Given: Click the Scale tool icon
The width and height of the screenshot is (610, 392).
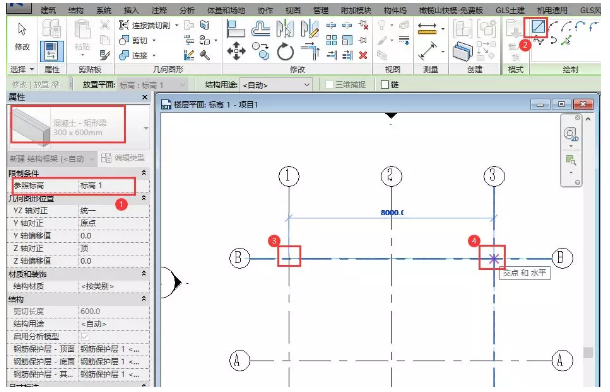Looking at the screenshot, I should [347, 40].
